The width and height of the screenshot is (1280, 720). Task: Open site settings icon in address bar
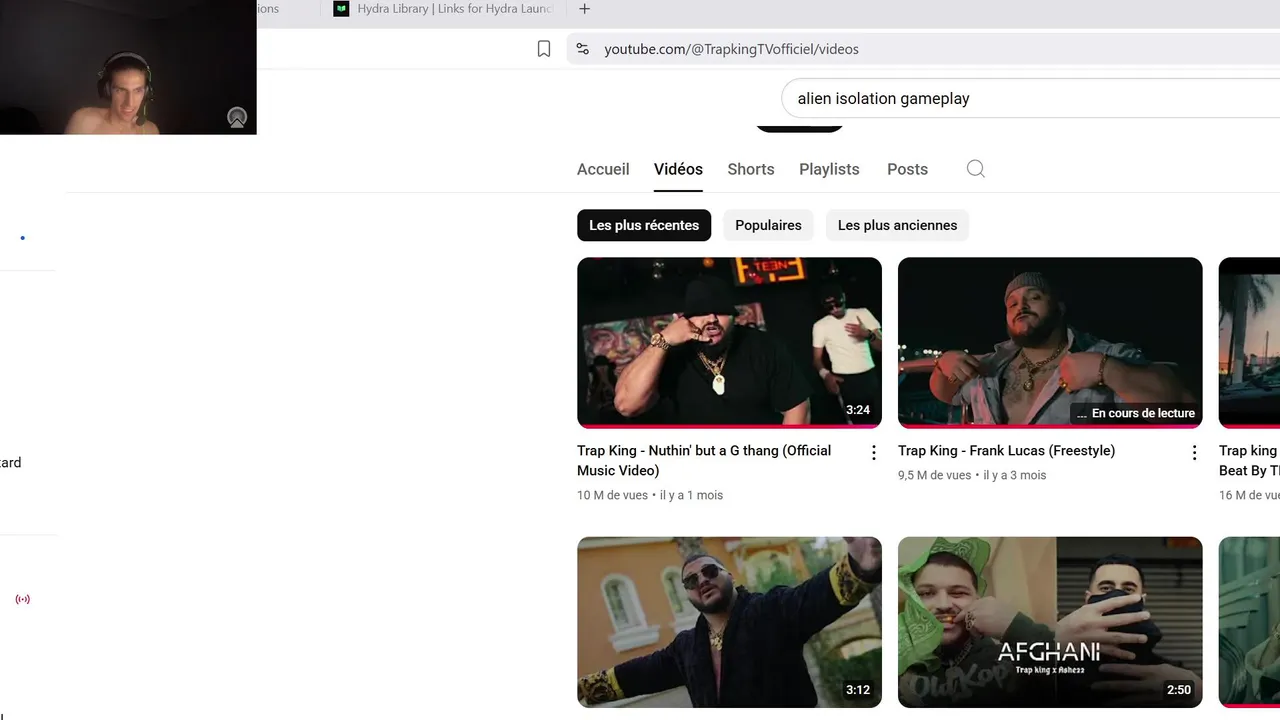pyautogui.click(x=583, y=49)
